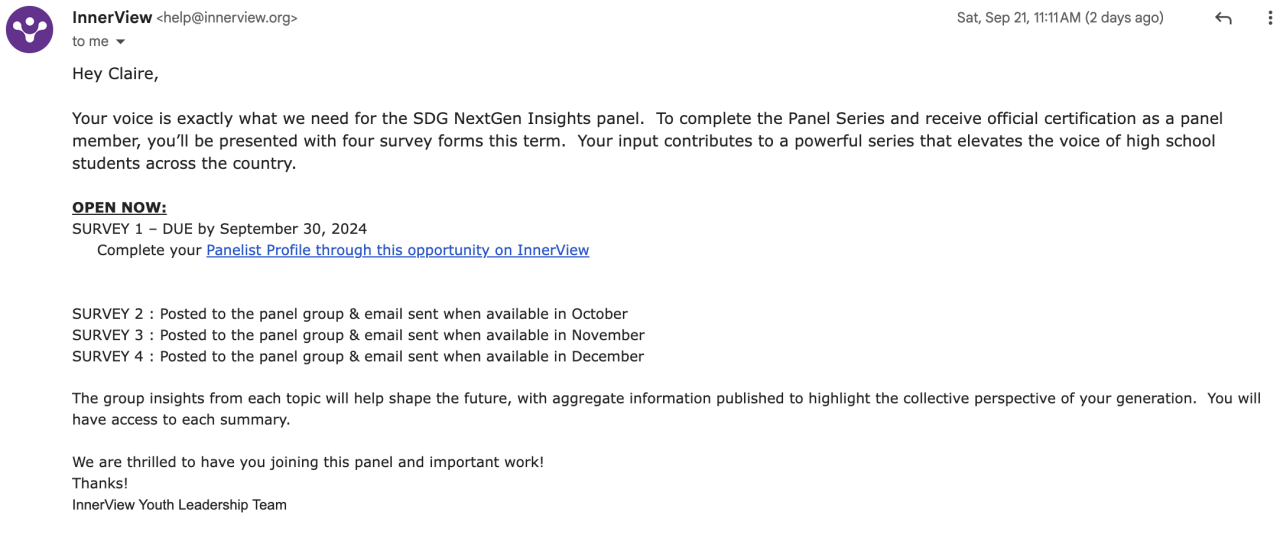Click the Sat, Sep 21 timestamp
This screenshot has width=1280, height=535.
[1059, 18]
